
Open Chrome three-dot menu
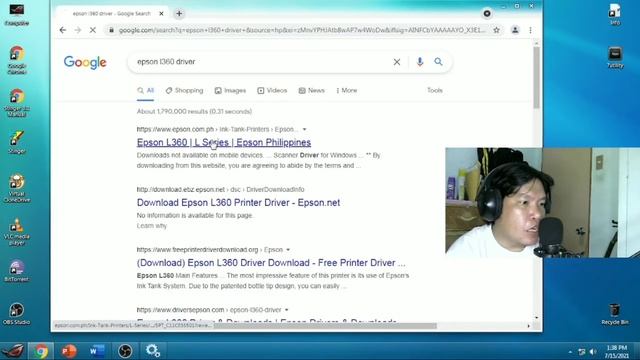pos(530,30)
